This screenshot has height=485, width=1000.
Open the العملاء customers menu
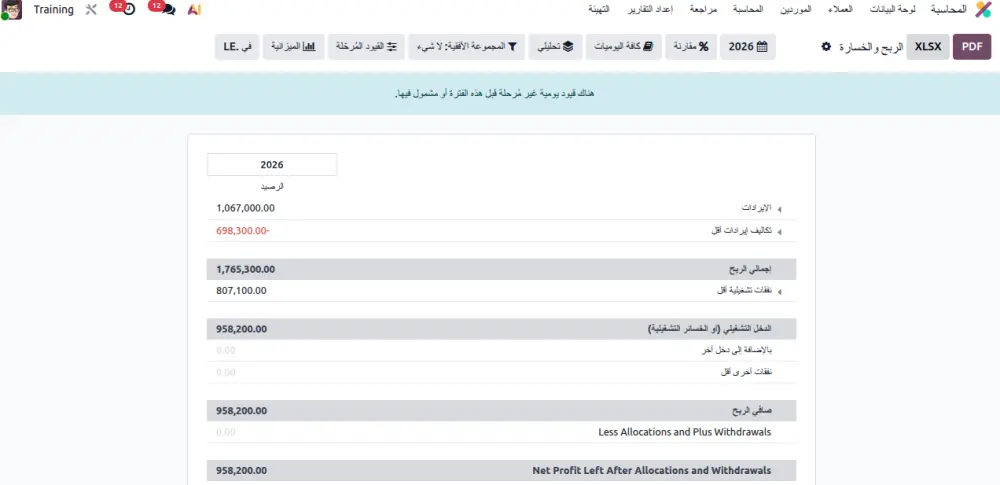click(841, 10)
